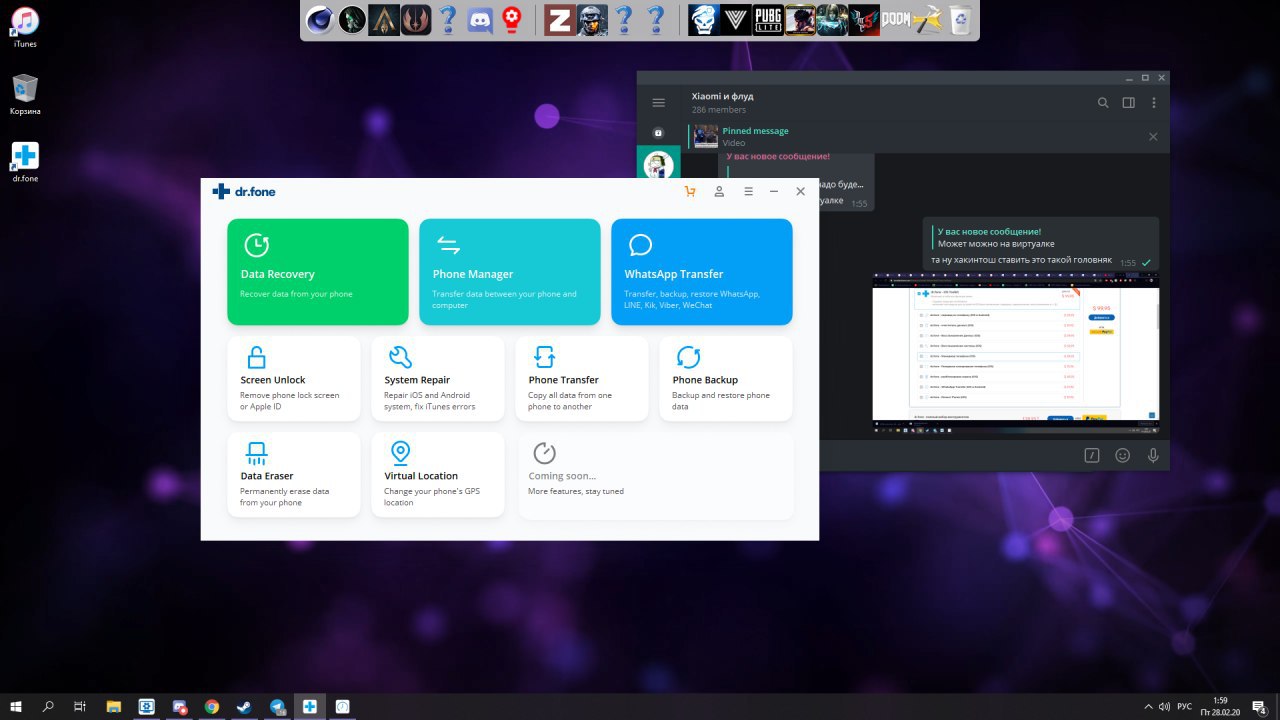The width and height of the screenshot is (1280, 720).
Task: Open the Screen Unlock tool
Action: pyautogui.click(x=294, y=378)
